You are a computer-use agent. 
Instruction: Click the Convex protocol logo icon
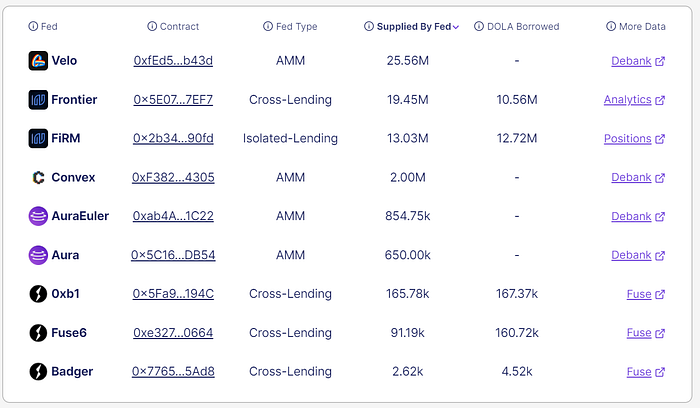click(x=39, y=178)
